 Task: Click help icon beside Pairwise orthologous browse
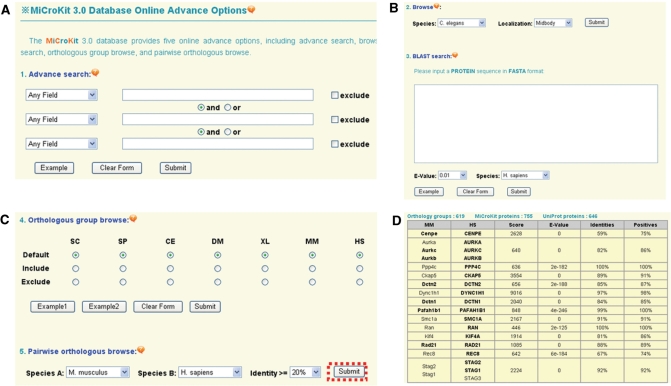coord(141,350)
